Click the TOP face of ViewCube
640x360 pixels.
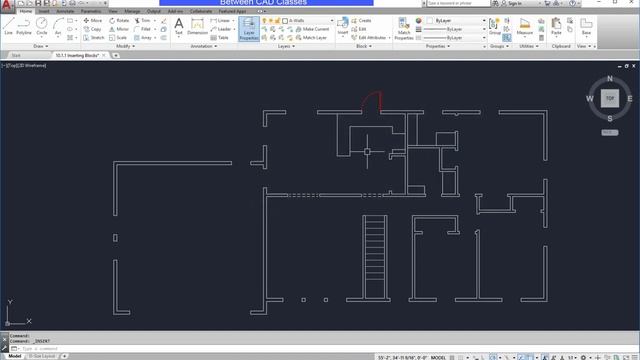(610, 98)
